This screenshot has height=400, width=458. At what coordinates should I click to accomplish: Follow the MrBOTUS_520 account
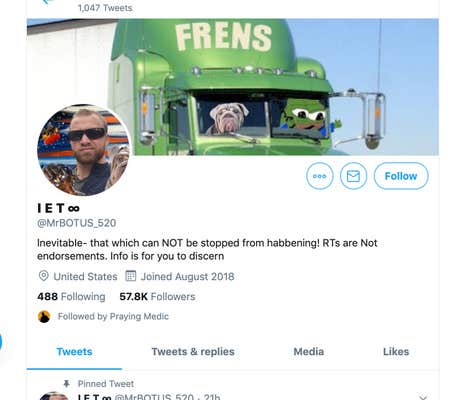[x=401, y=176]
